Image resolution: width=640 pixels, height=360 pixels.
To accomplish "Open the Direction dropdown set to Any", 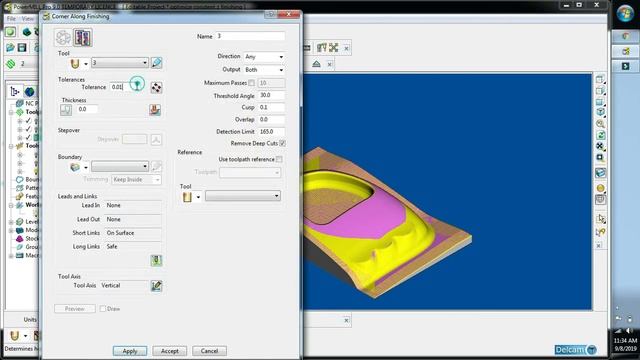I will 264,57.
